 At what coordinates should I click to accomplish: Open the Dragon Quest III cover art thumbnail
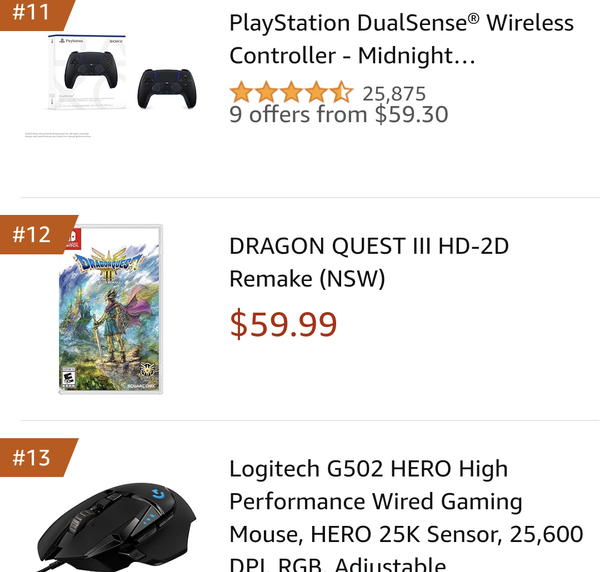pos(111,309)
